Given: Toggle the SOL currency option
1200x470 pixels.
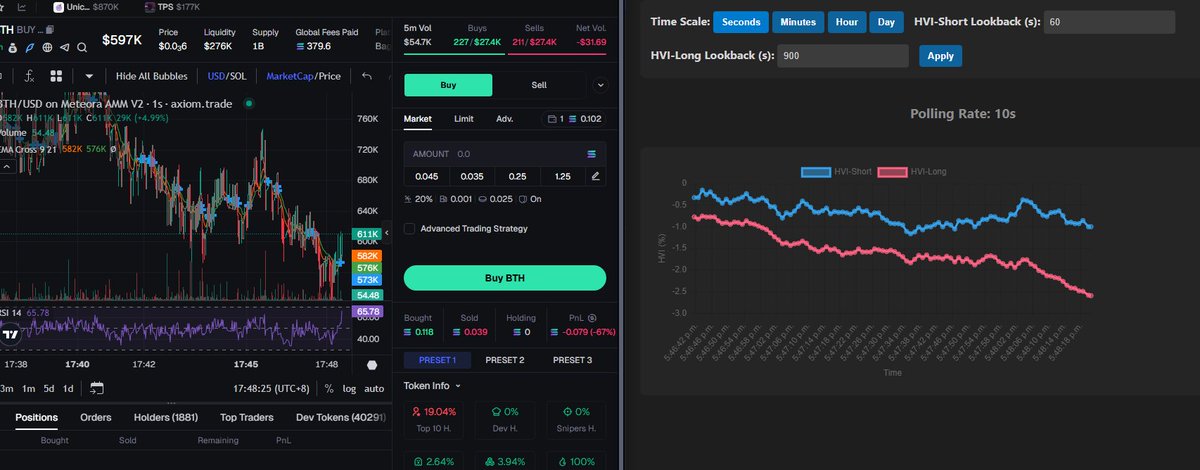Looking at the screenshot, I should point(237,76).
